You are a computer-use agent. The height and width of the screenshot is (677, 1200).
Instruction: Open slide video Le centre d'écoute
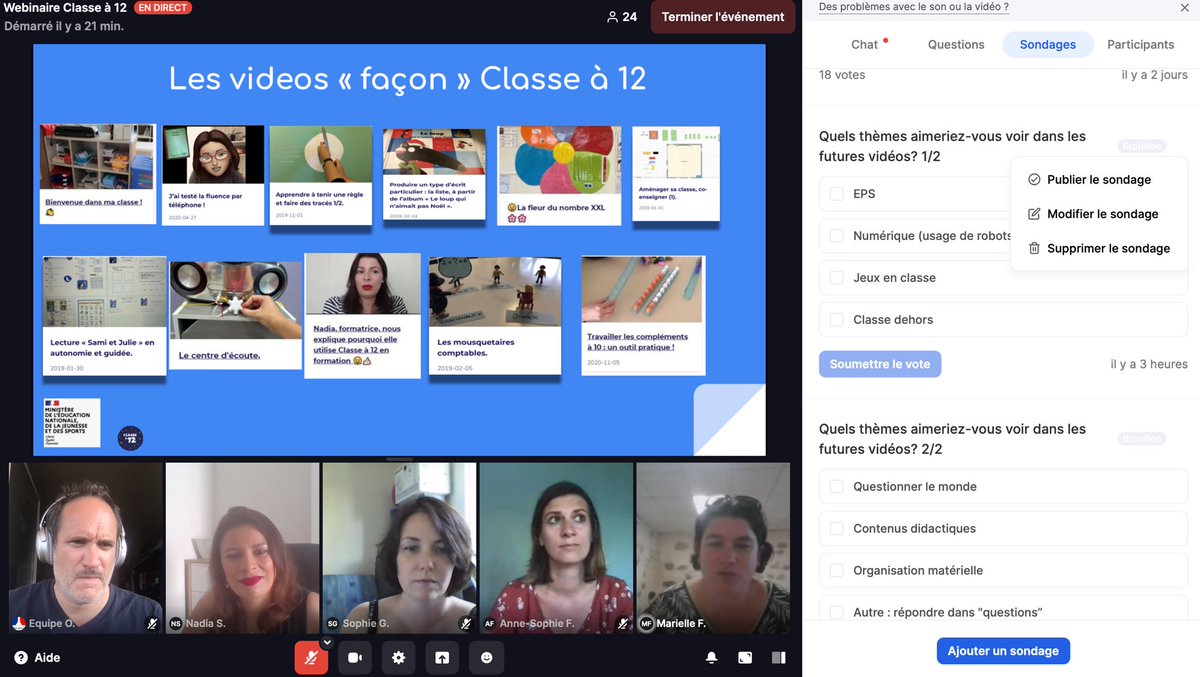pos(235,315)
